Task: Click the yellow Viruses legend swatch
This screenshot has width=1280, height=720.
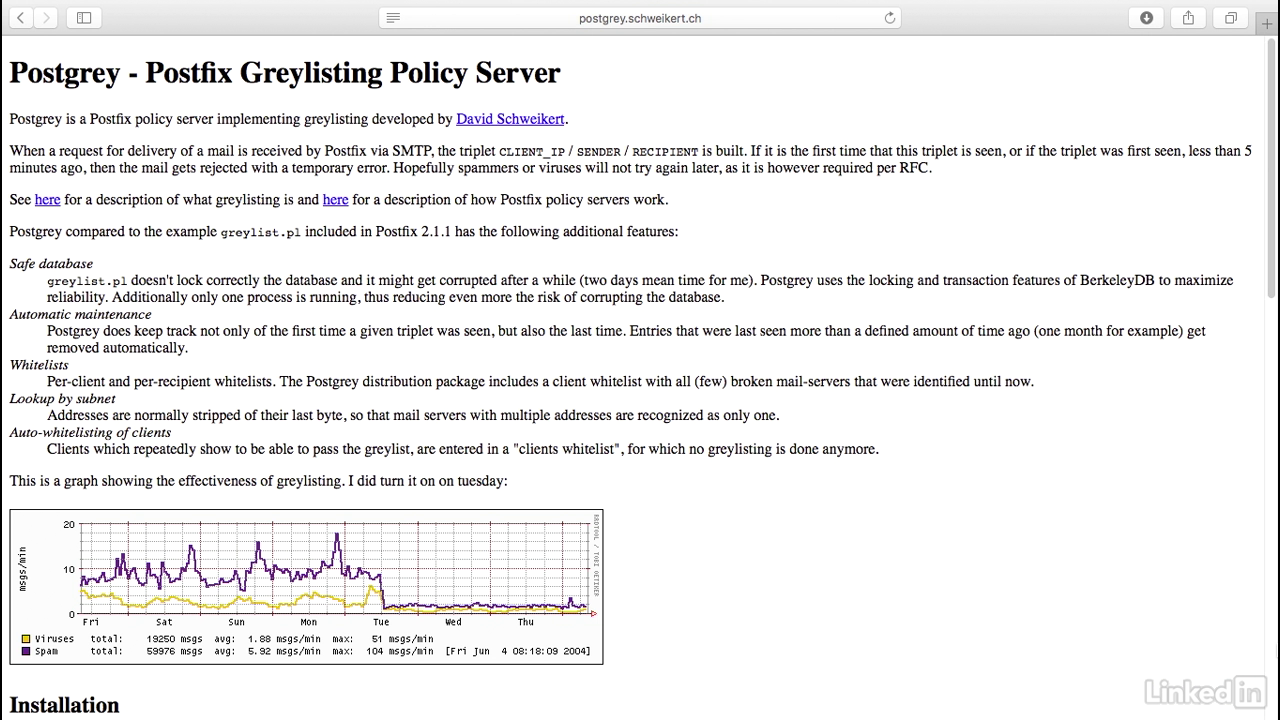Action: click(26, 639)
